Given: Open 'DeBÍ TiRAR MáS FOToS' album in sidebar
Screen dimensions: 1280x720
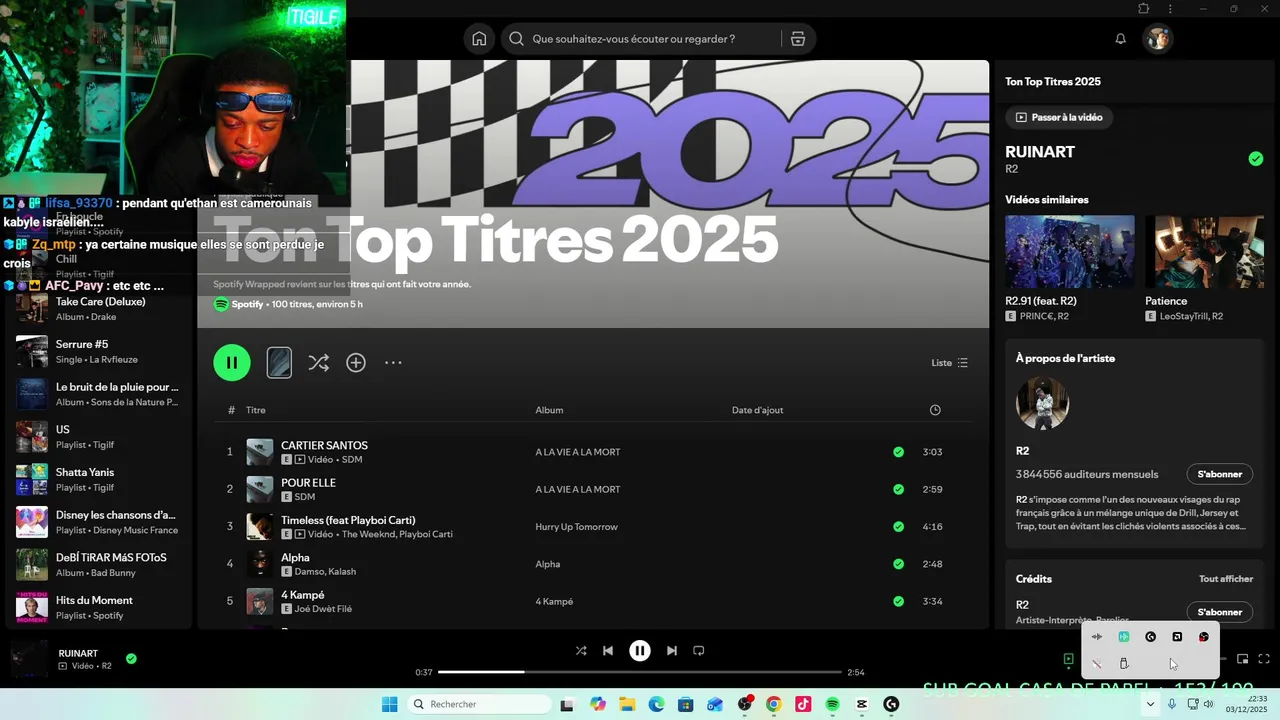Looking at the screenshot, I should pyautogui.click(x=100, y=564).
